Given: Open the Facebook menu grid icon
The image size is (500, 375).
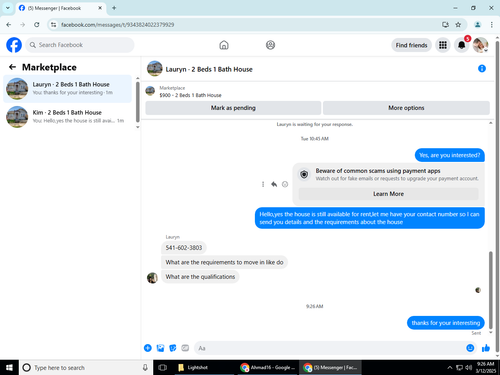Looking at the screenshot, I should (x=443, y=45).
